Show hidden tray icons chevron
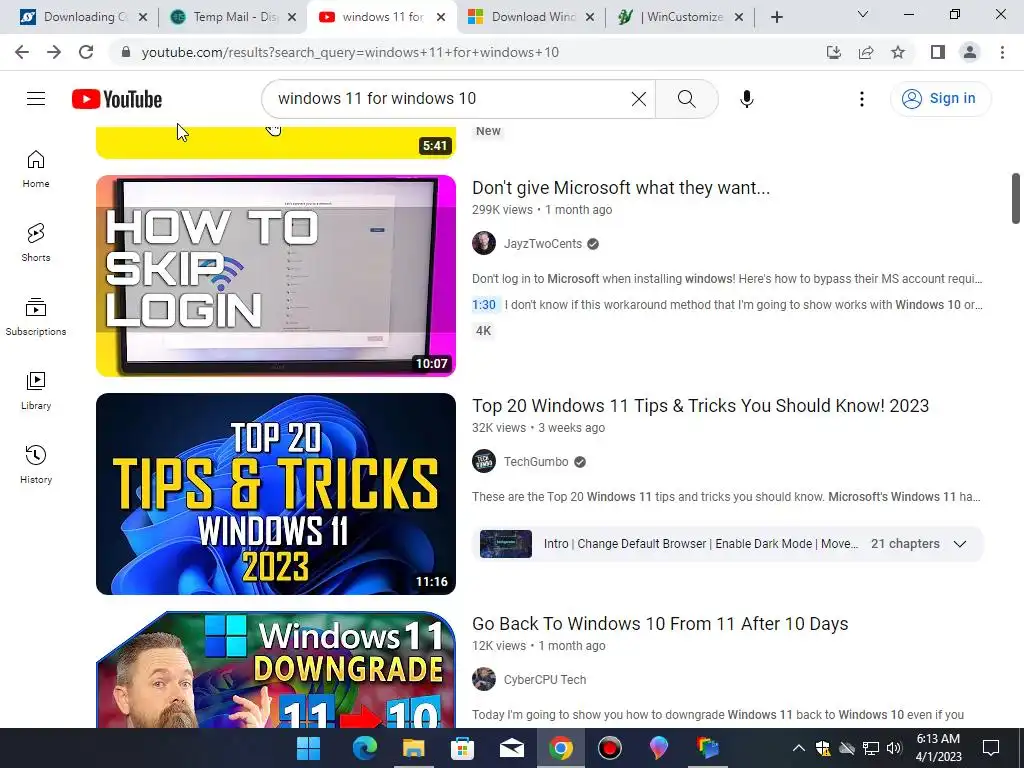The height and width of the screenshot is (768, 1024). (x=799, y=748)
